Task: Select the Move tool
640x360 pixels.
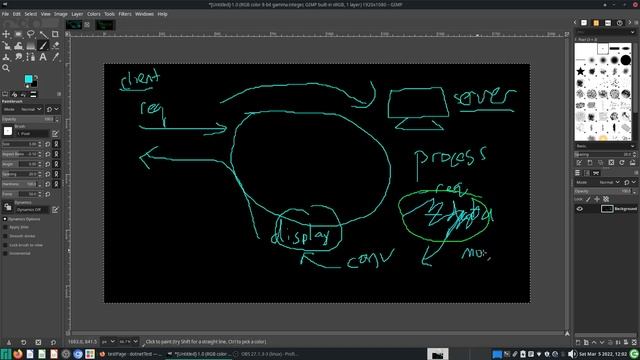Action: click(x=6, y=34)
